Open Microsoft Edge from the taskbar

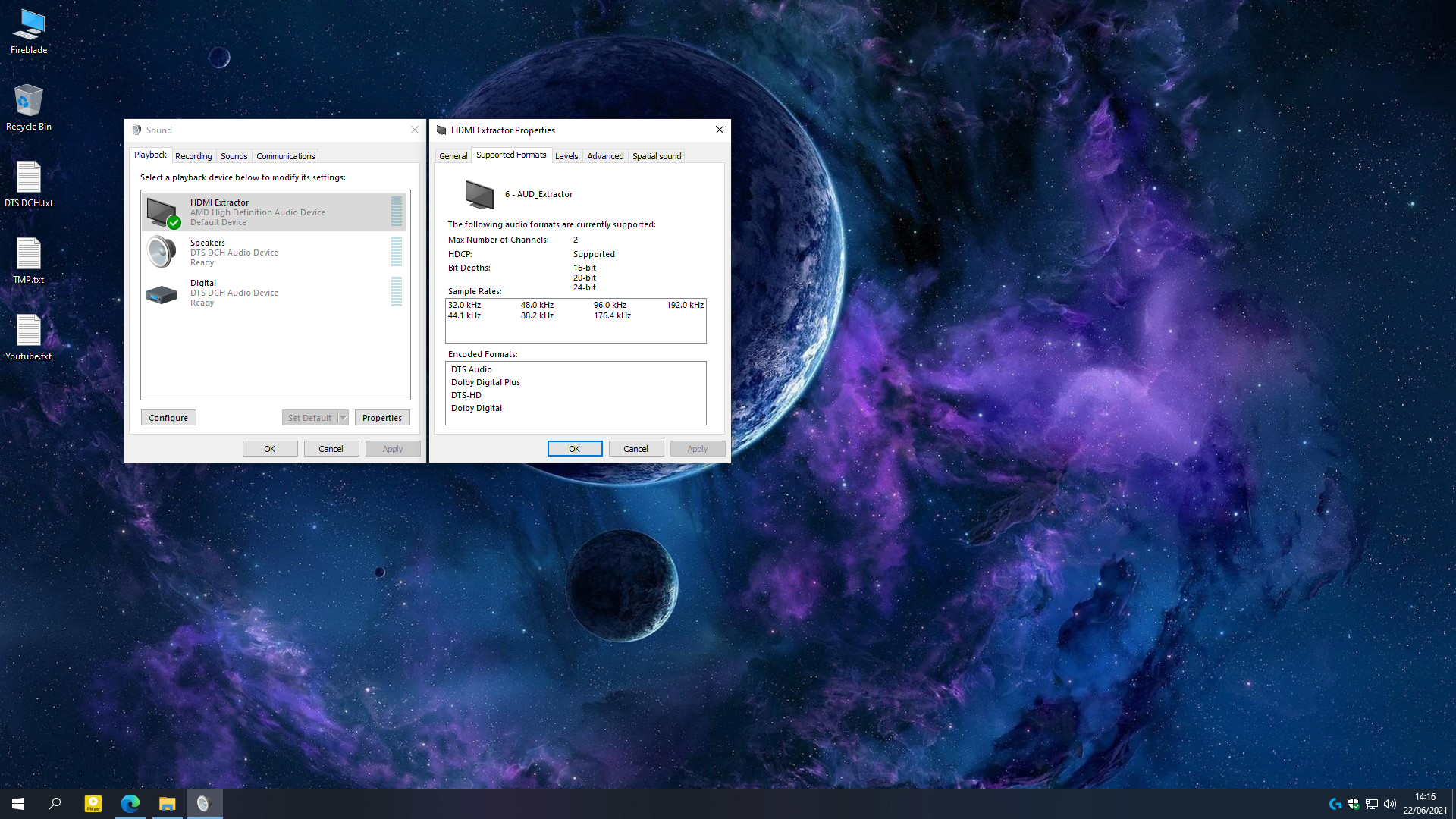(x=130, y=804)
